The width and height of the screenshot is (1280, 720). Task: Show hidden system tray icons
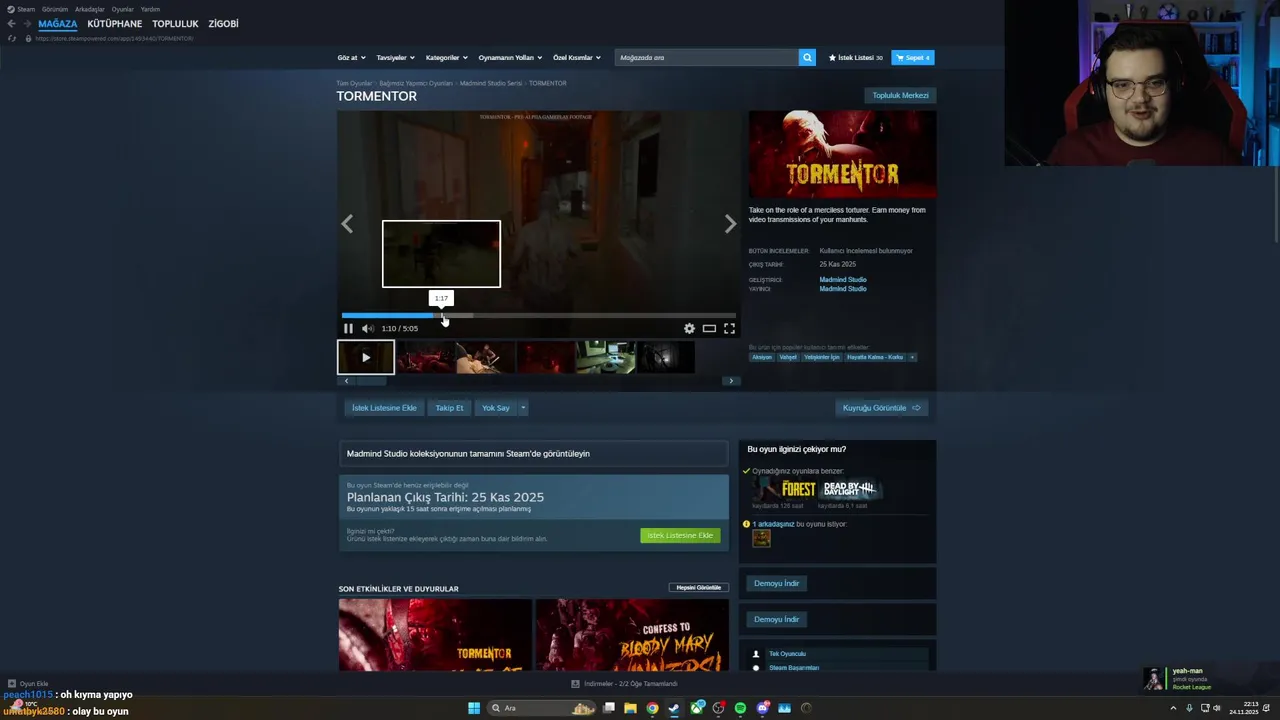[x=1173, y=708]
